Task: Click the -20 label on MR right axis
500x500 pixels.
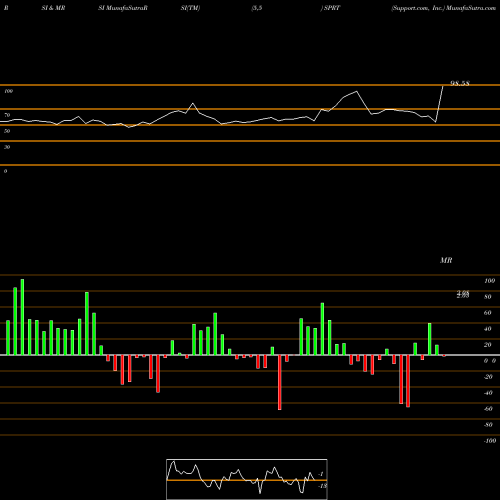Action: [x=488, y=377]
